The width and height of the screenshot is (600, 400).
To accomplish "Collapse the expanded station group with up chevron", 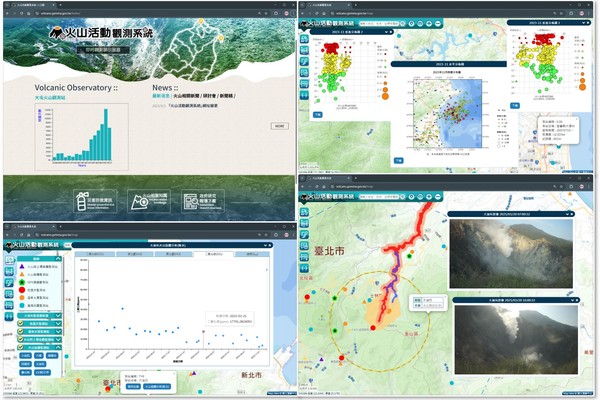I will tap(58, 348).
